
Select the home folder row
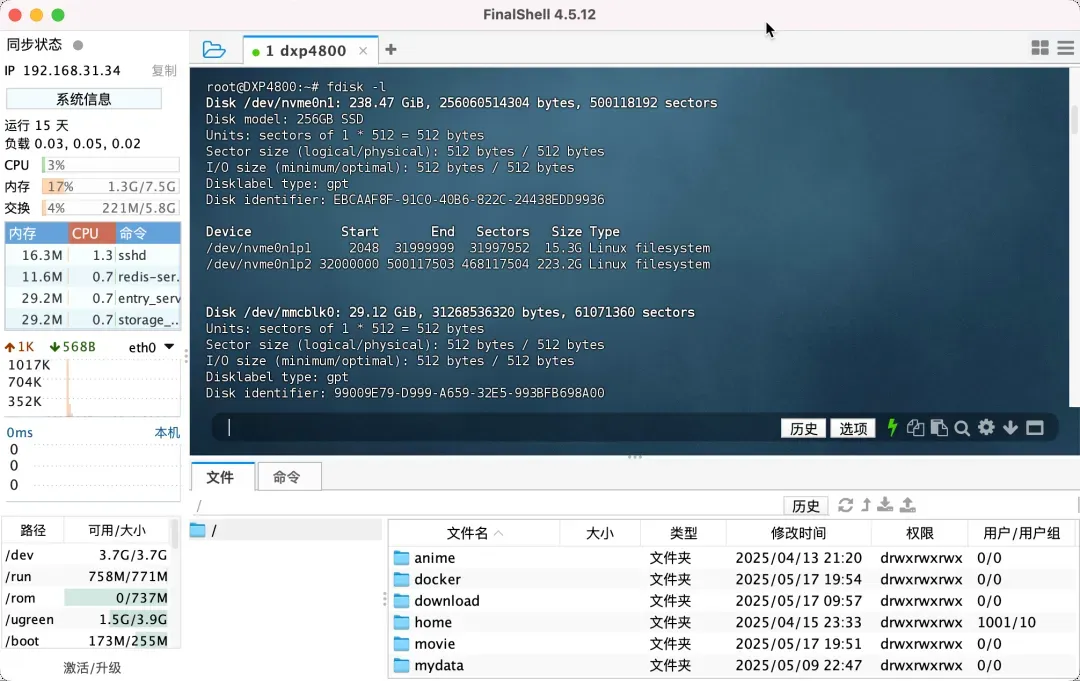pyautogui.click(x=731, y=622)
